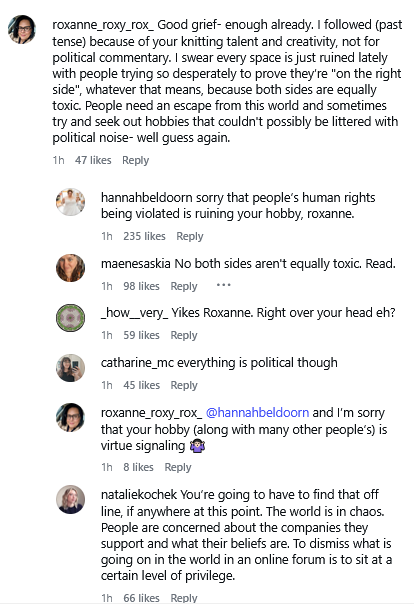The height and width of the screenshot is (606, 414).
Task: Reply to hannahbeldoorn's human rights comment
Action: click(x=189, y=236)
